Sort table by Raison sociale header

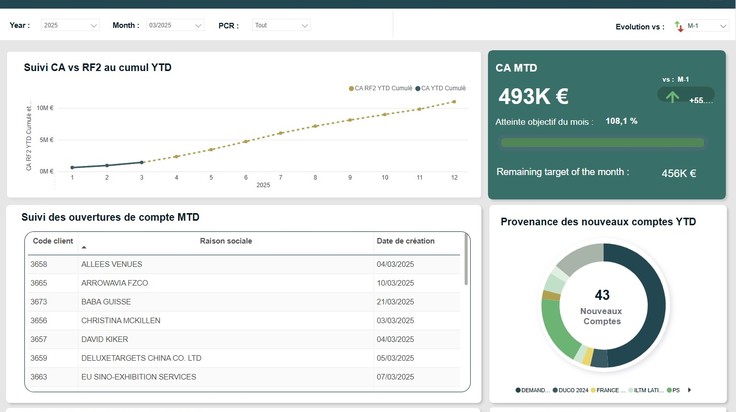(x=226, y=241)
